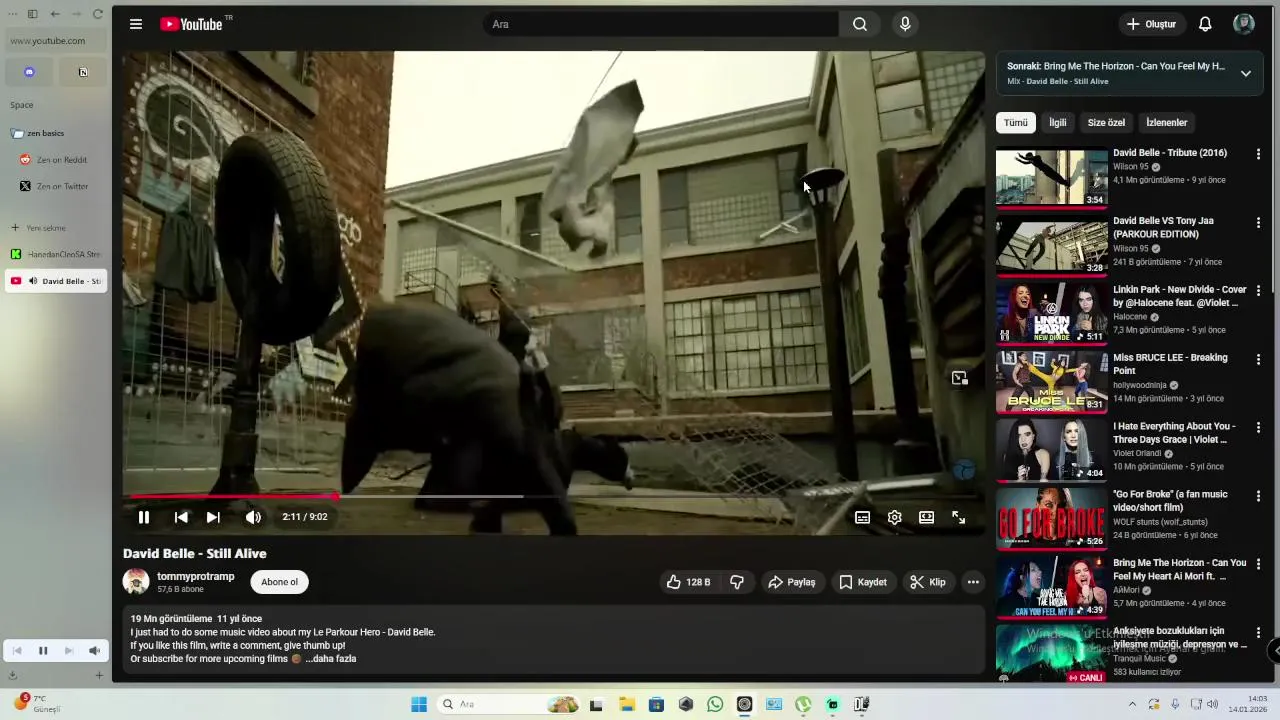Viewport: 1280px width, 720px height.
Task: Open the browser three-dots menu
Action: 12,14
